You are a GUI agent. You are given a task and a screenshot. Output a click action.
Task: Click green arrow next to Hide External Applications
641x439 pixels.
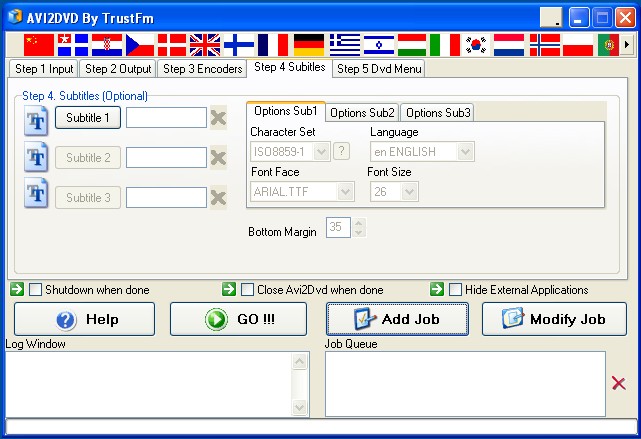tap(437, 289)
